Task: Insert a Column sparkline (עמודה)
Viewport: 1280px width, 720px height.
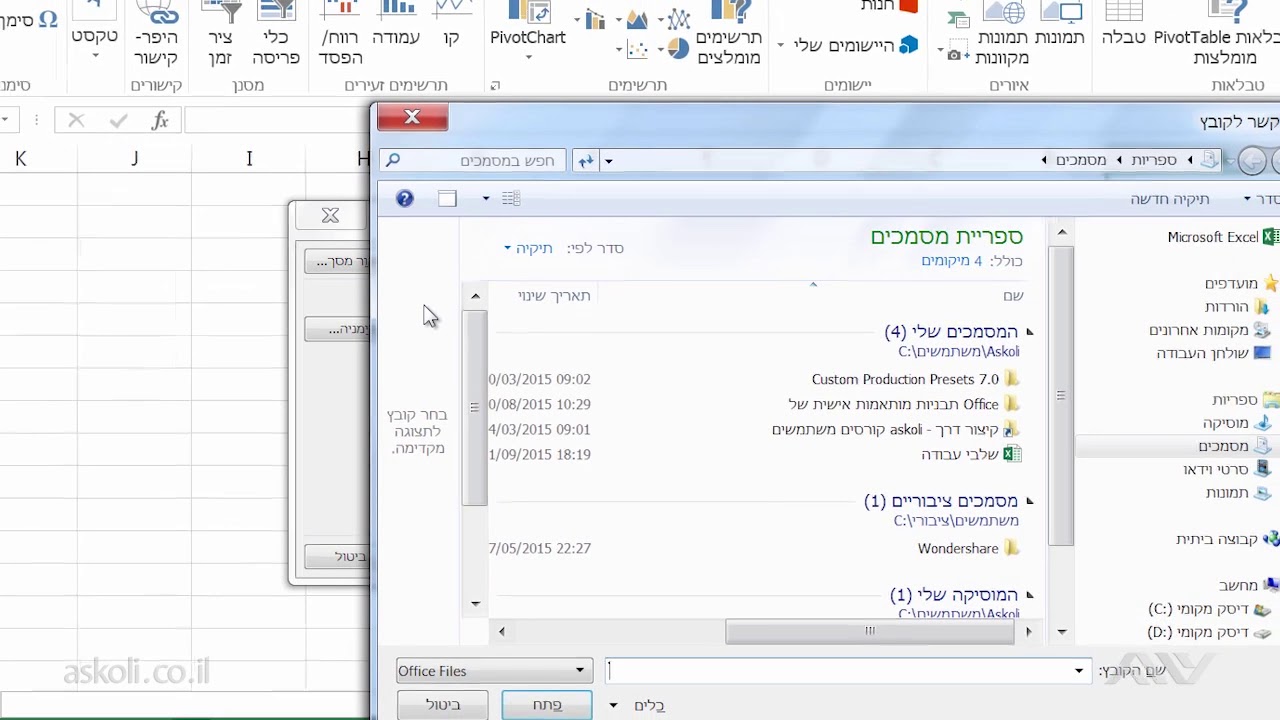Action: [396, 25]
